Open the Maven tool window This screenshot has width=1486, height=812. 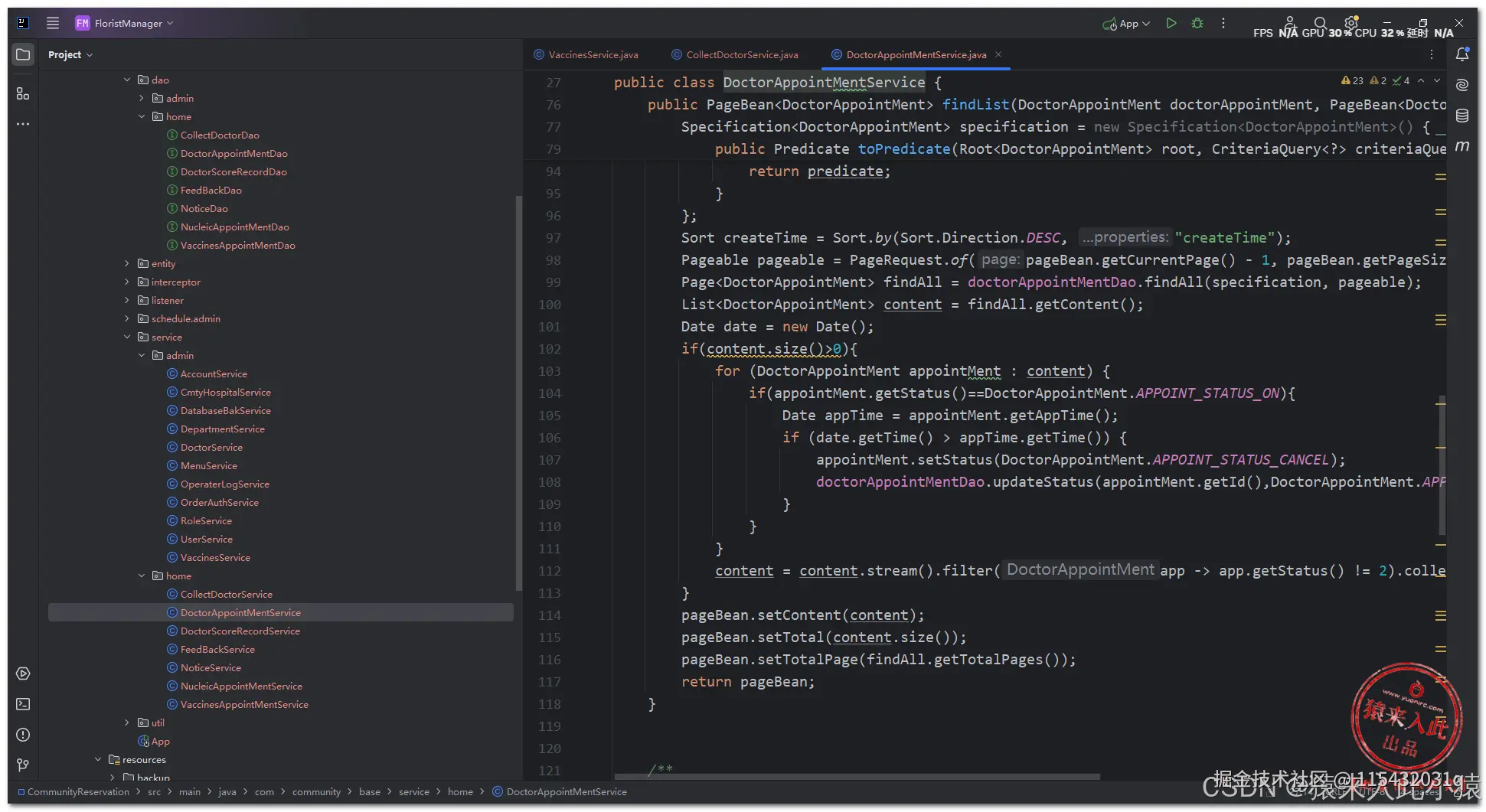coord(1462,145)
